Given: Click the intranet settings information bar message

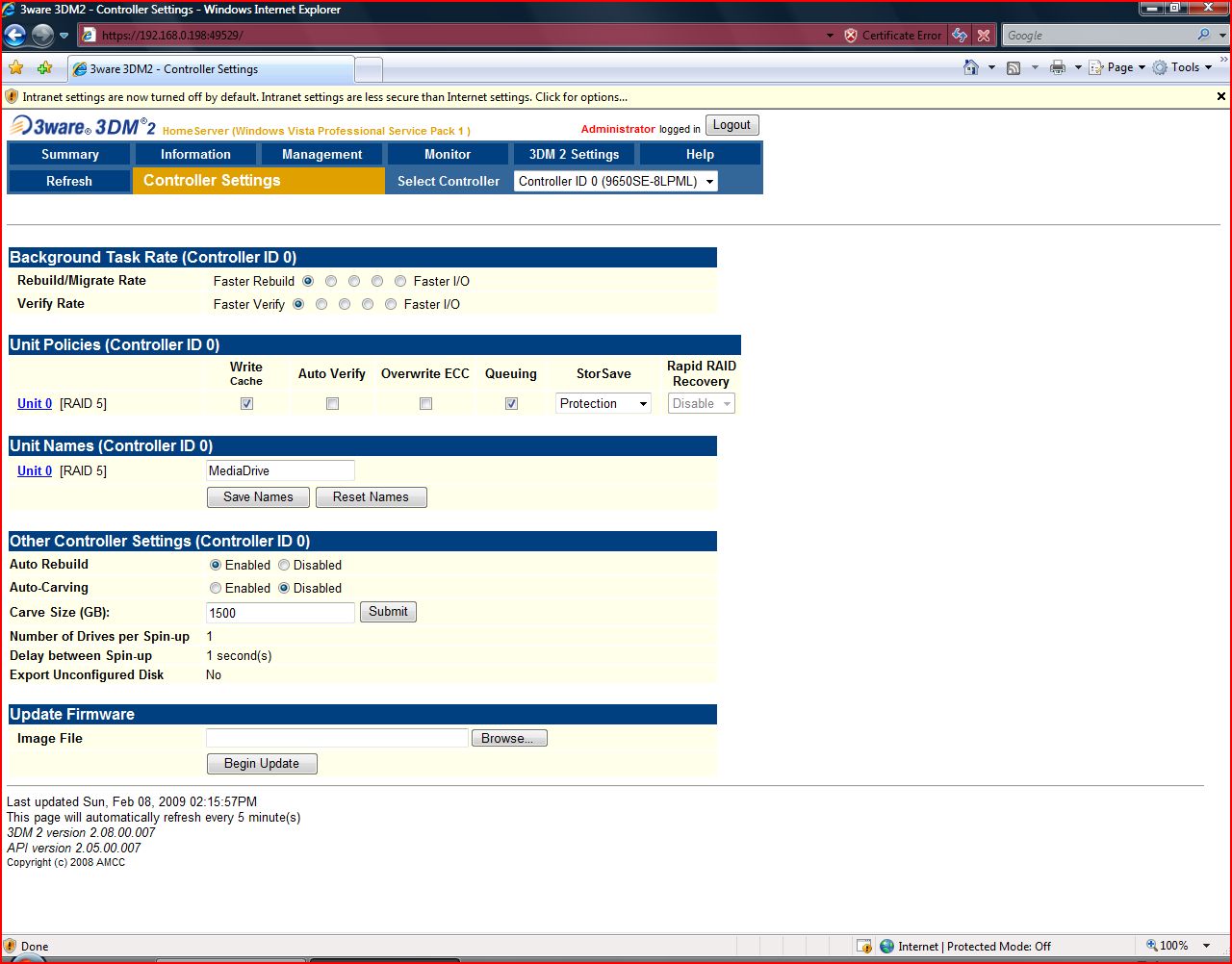Looking at the screenshot, I should 324,97.
